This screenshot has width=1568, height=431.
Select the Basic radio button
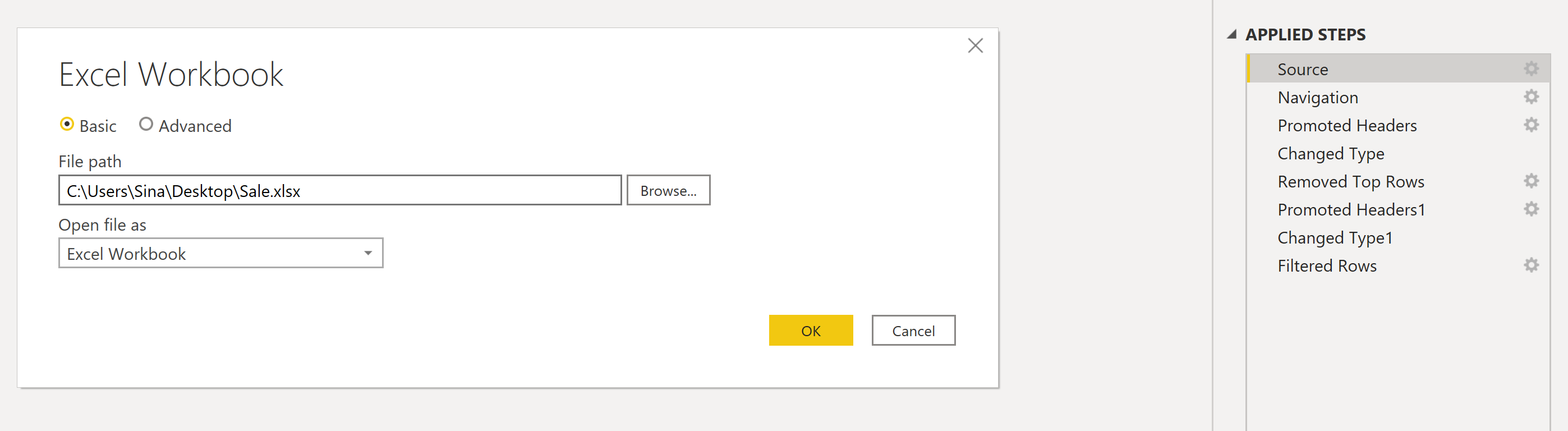[x=67, y=125]
